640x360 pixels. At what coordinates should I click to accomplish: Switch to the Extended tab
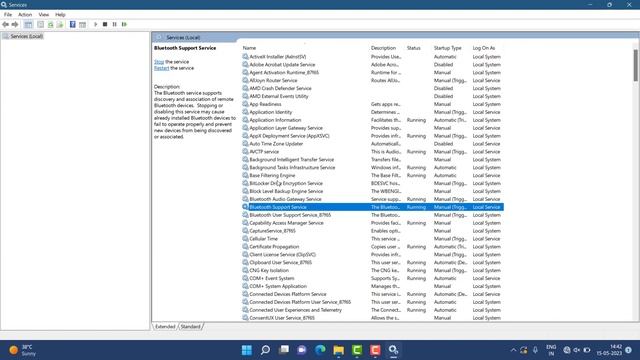click(165, 327)
